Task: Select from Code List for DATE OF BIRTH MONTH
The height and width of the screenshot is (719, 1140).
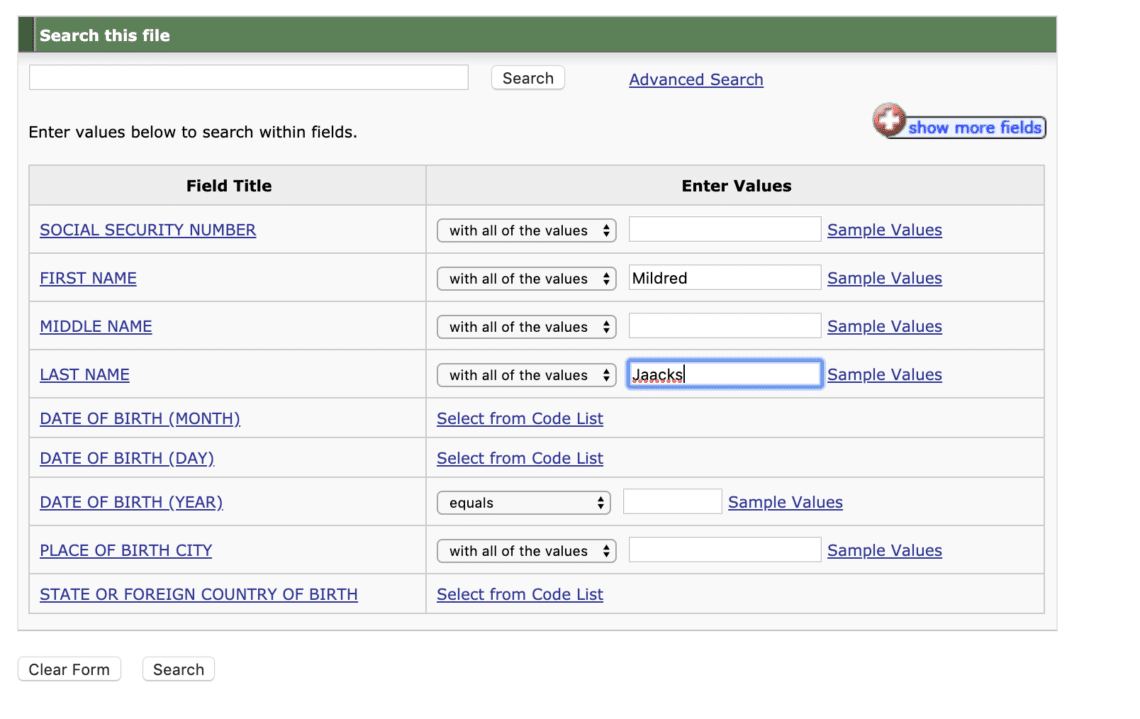Action: (x=519, y=418)
